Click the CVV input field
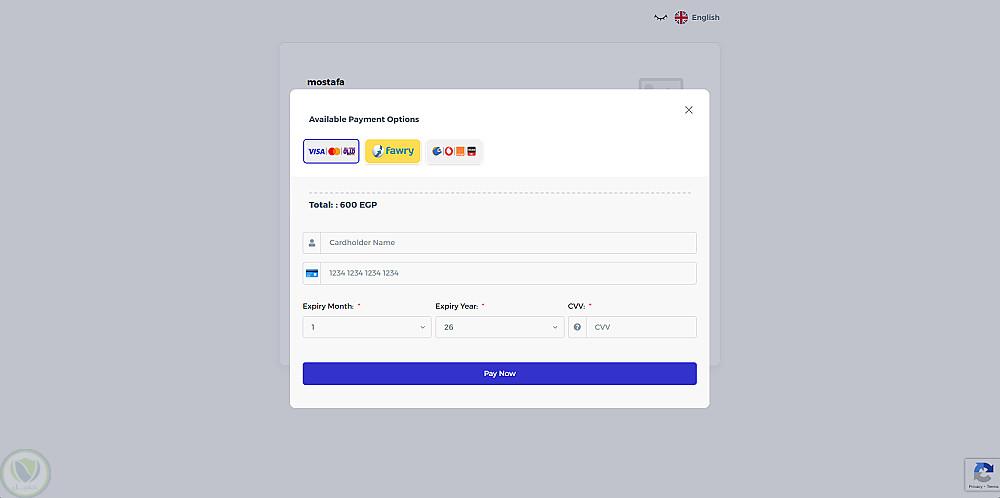This screenshot has width=1000, height=498. click(x=641, y=327)
